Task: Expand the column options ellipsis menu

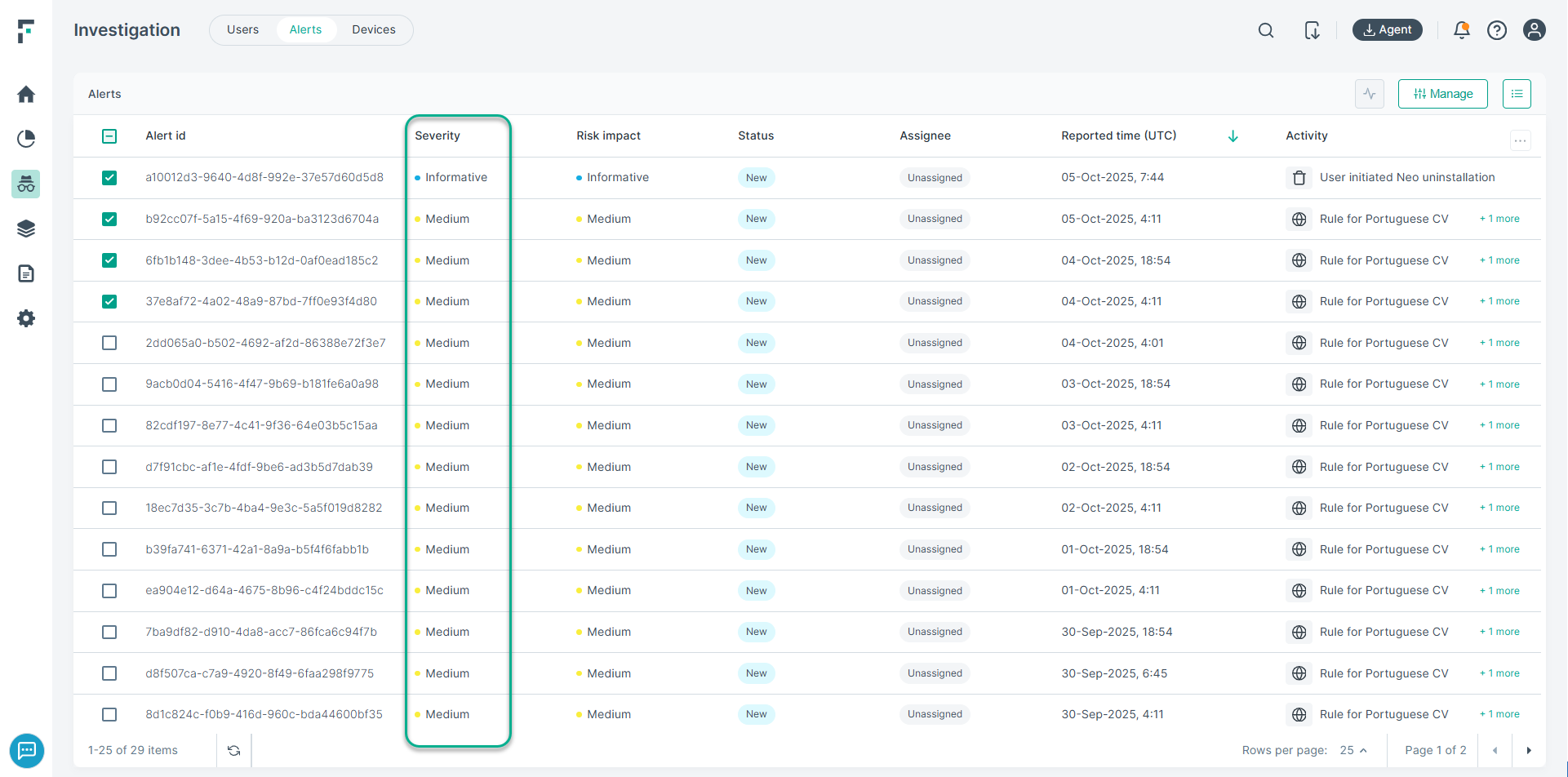Action: 1520,140
